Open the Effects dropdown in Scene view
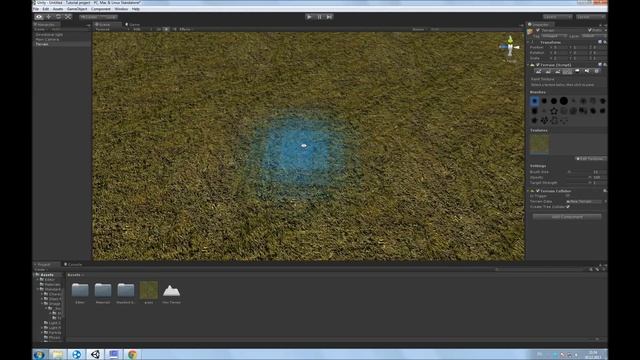 (x=185, y=29)
